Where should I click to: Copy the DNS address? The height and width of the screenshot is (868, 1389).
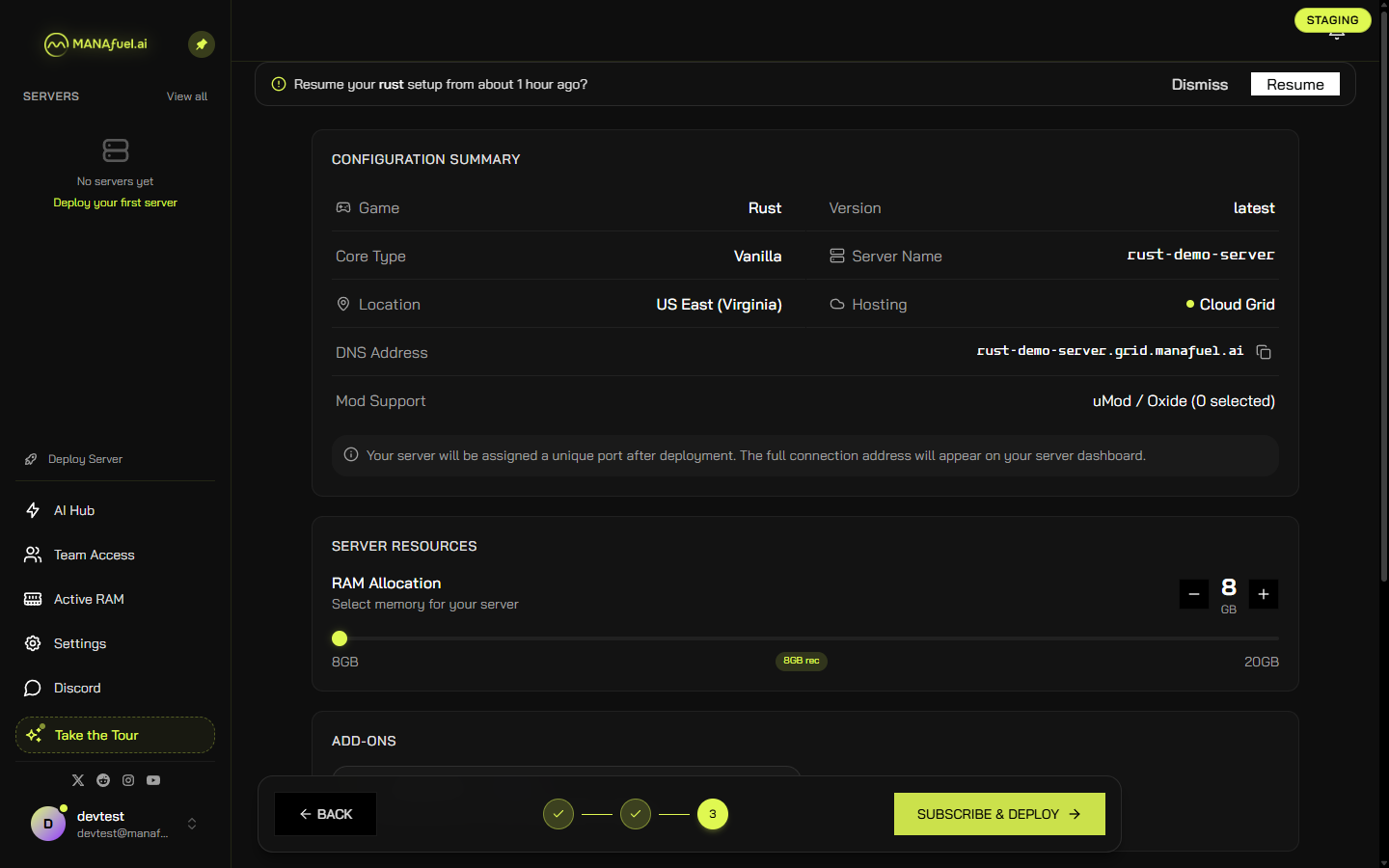1264,352
